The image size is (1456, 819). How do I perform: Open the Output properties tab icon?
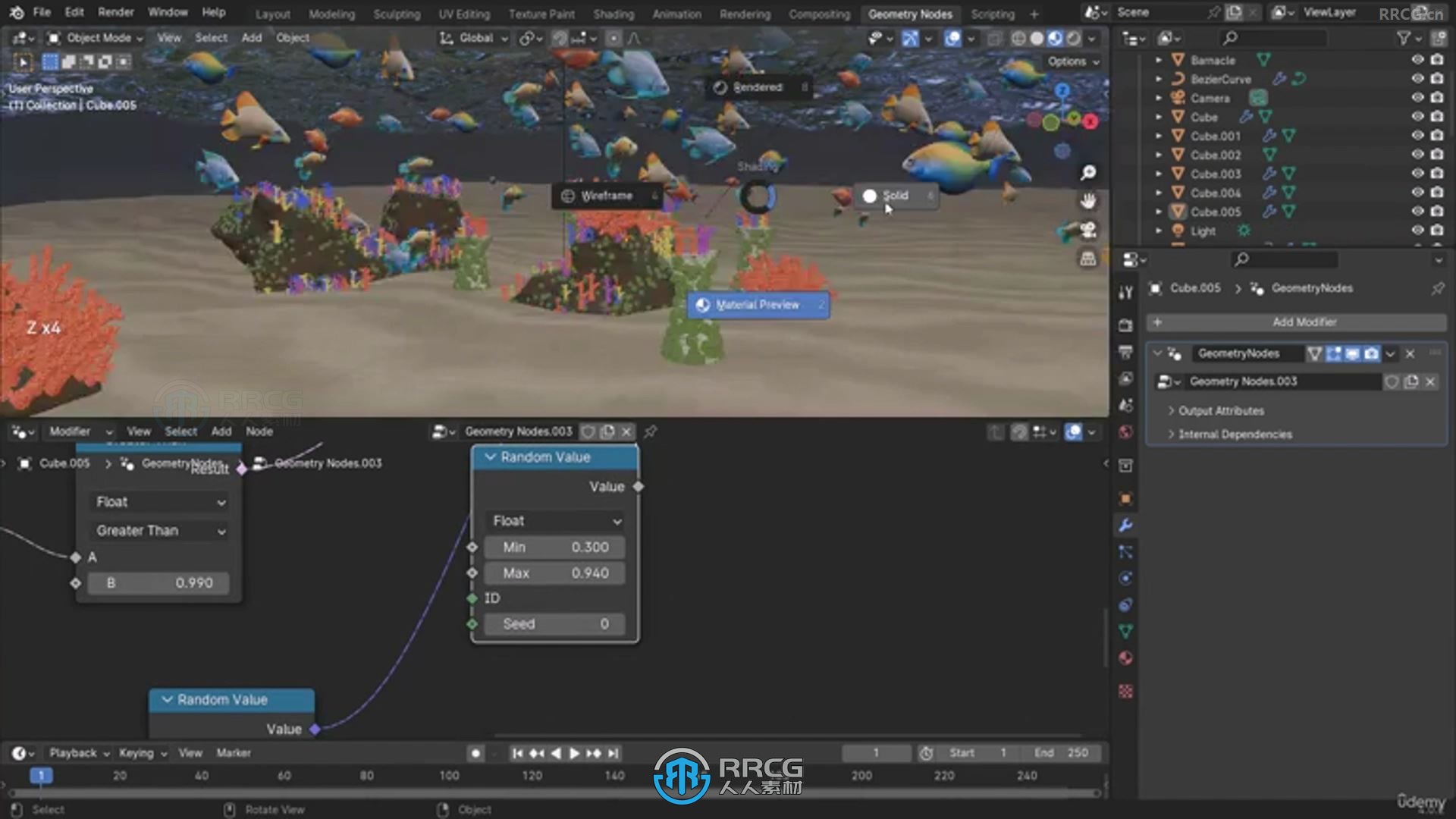pos(1125,352)
